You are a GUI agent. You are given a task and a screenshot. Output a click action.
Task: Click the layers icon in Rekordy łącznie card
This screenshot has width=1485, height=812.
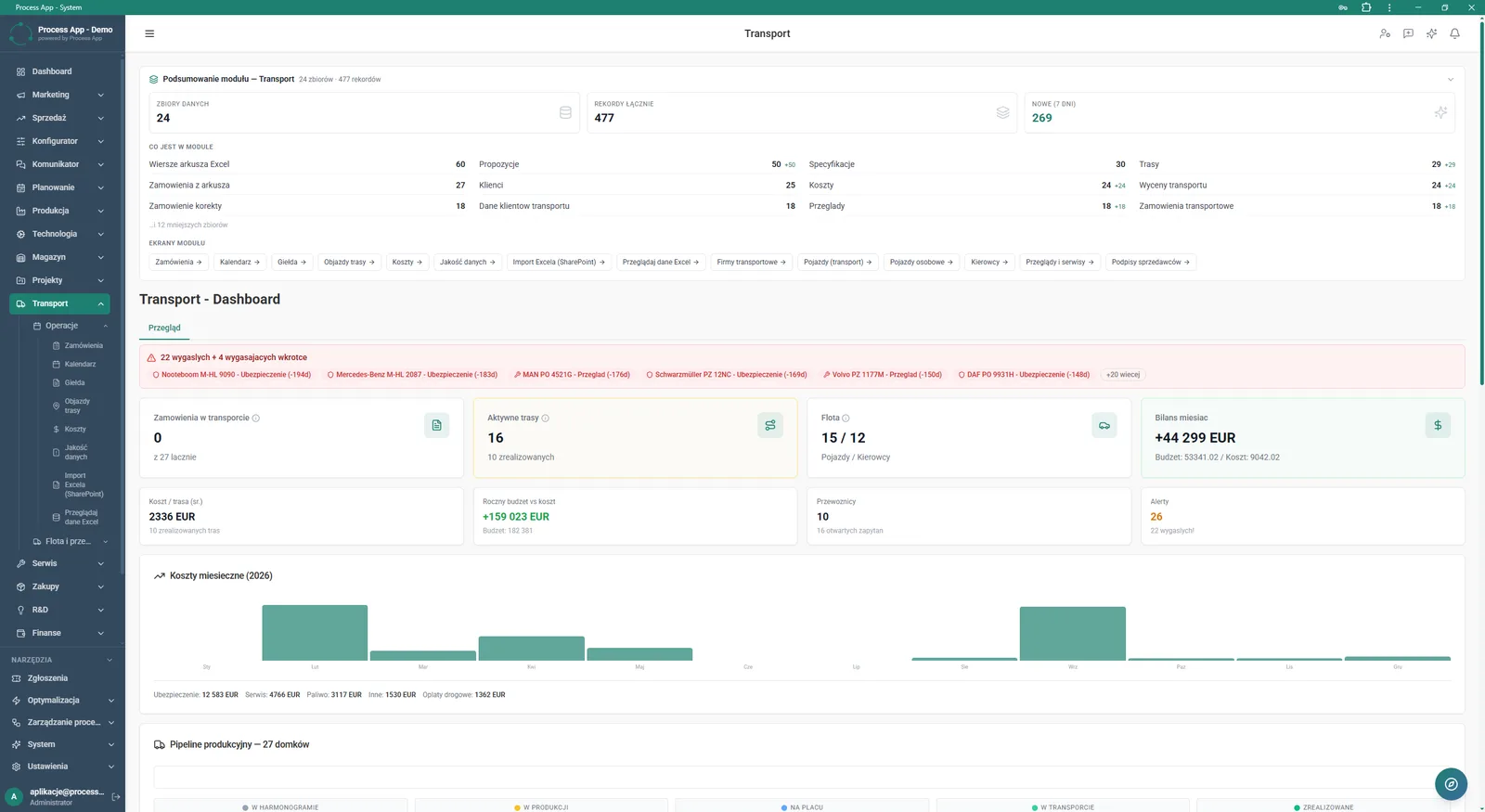1002,112
